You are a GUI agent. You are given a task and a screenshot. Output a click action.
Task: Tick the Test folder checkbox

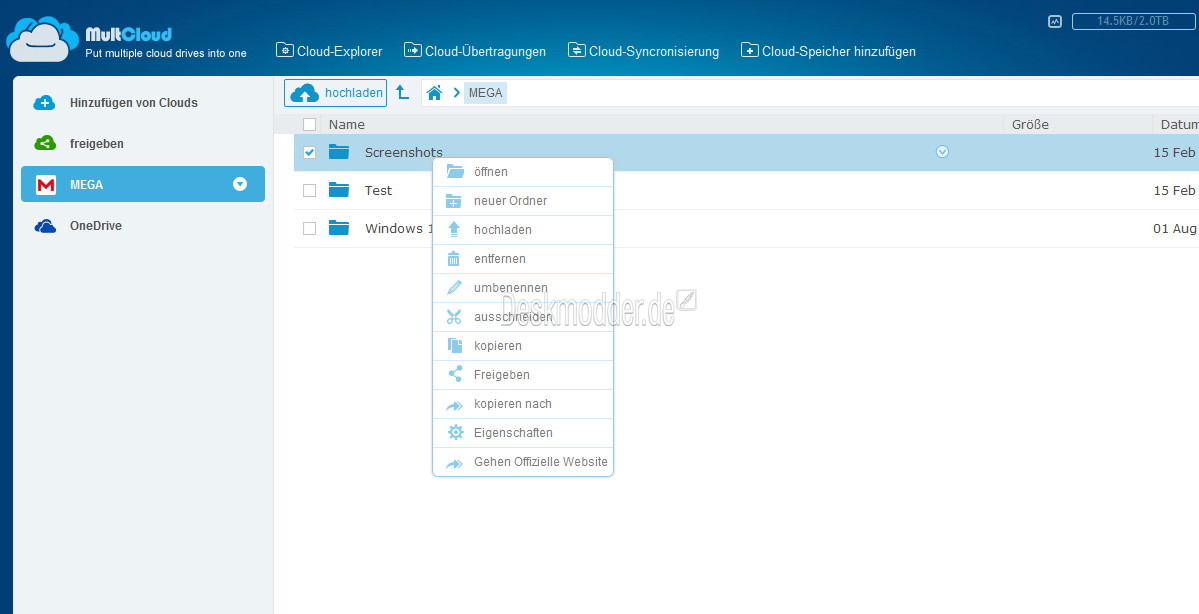[x=310, y=190]
